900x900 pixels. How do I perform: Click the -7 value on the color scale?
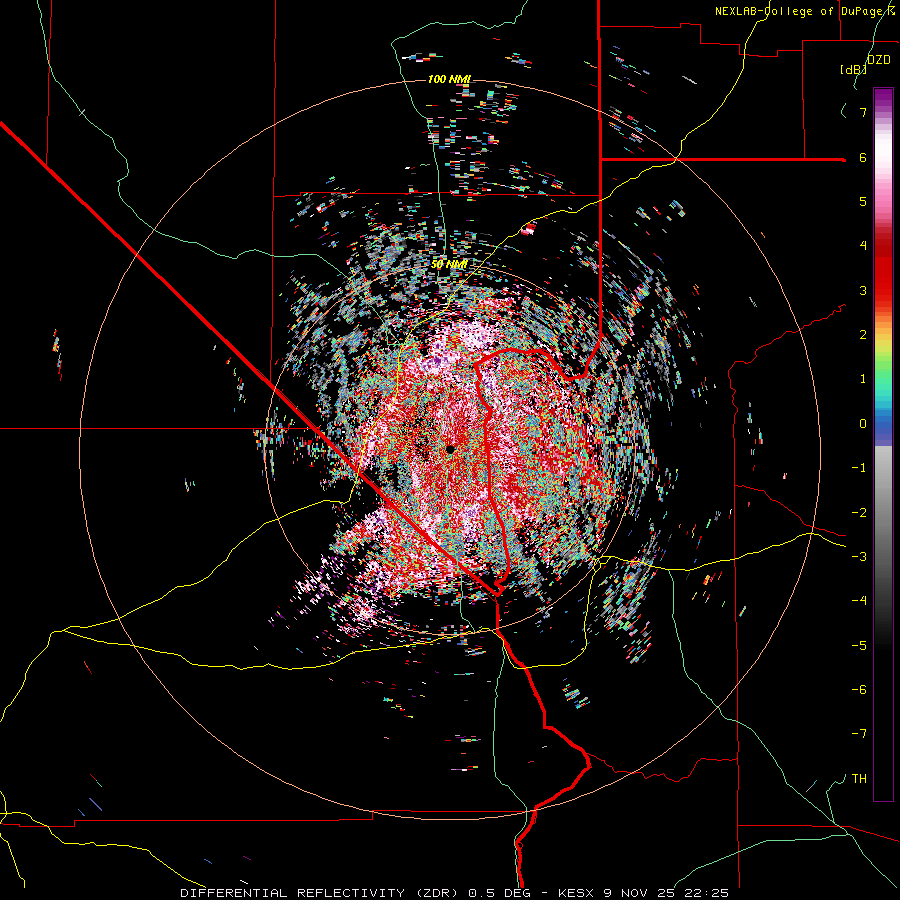[859, 734]
